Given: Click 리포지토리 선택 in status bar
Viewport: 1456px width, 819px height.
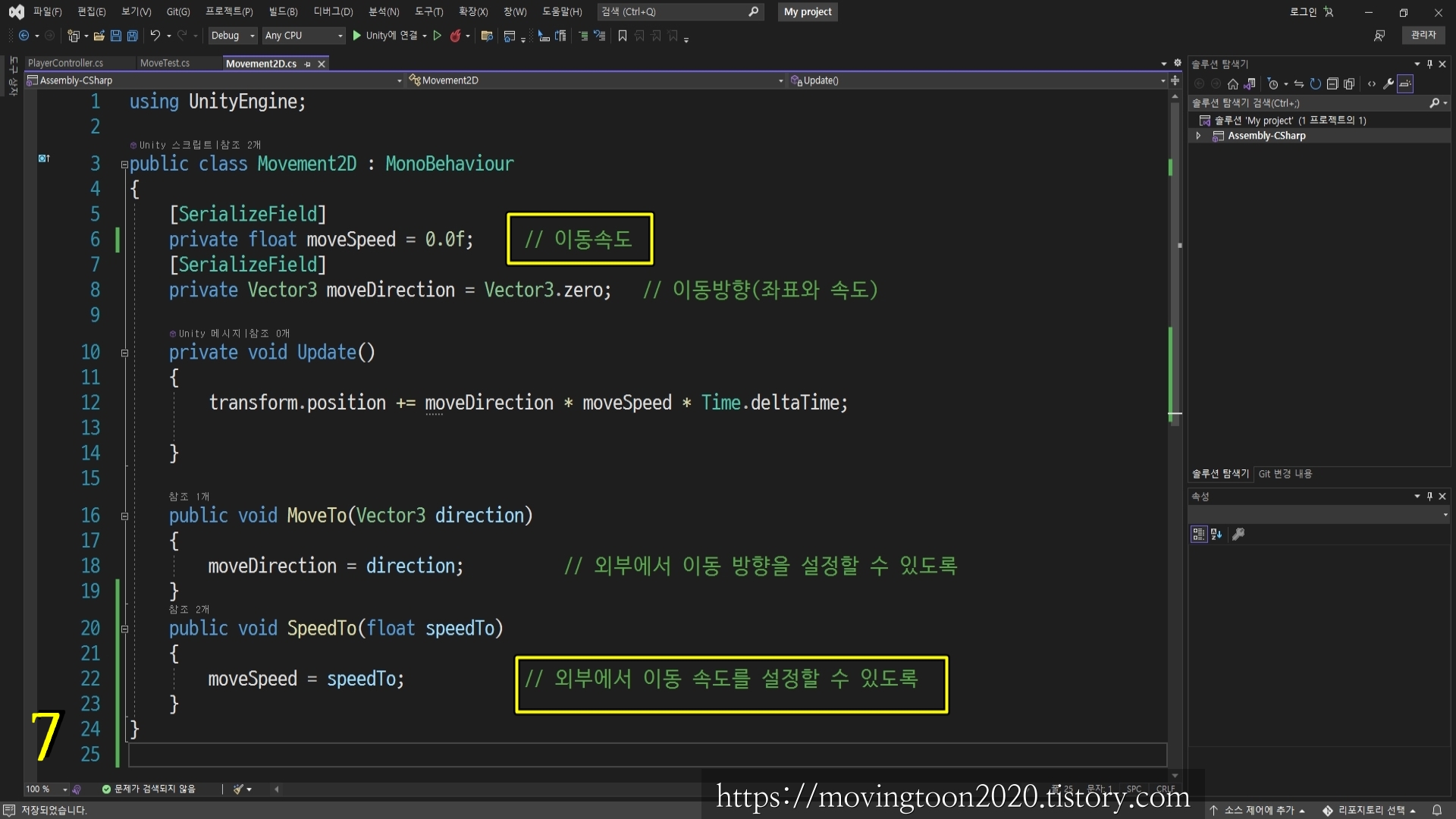Looking at the screenshot, I should 1370,811.
